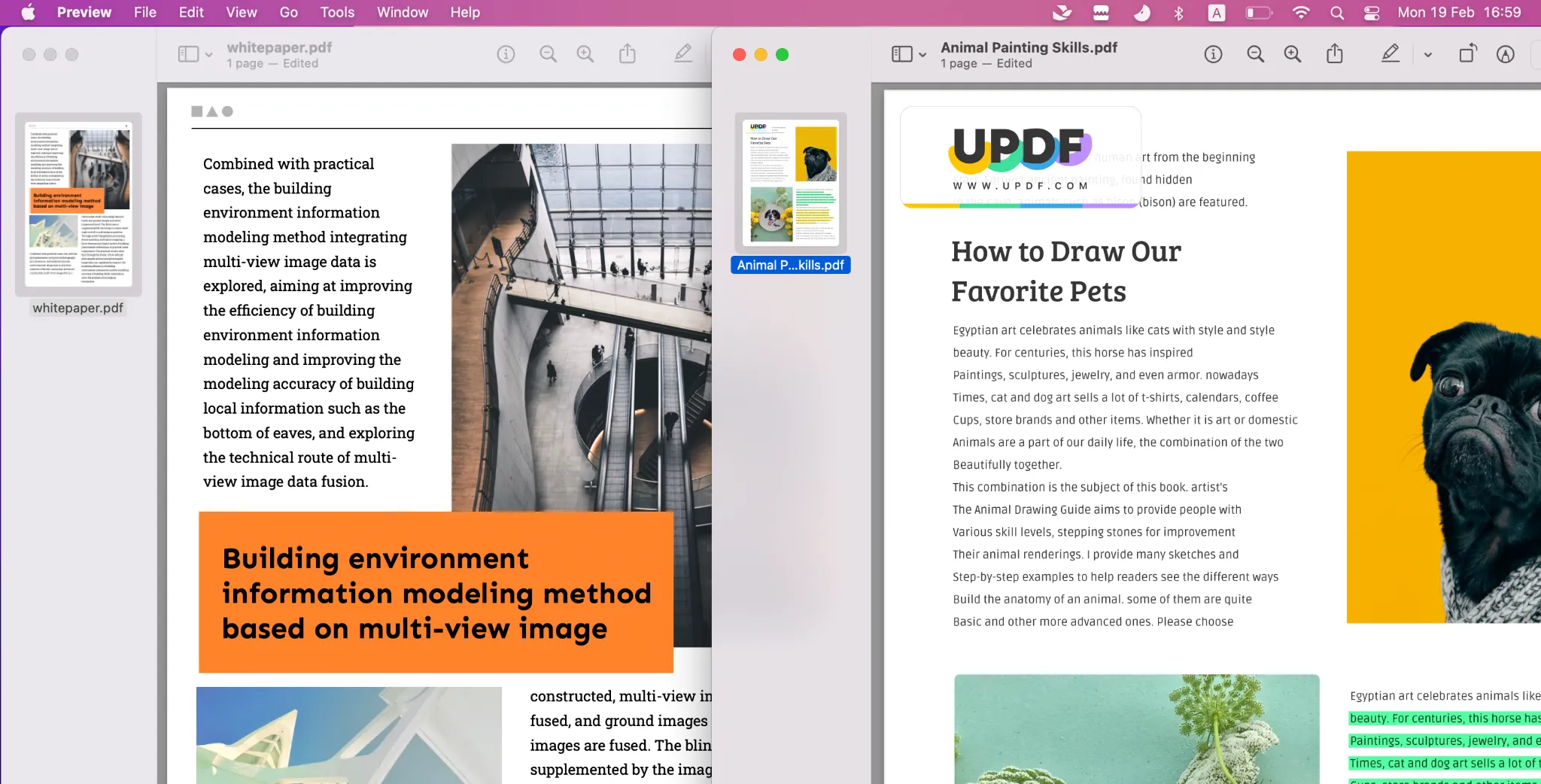Screen dimensions: 1541x784
Task: Open the calendar-style menu bar icon
Action: (1101, 12)
